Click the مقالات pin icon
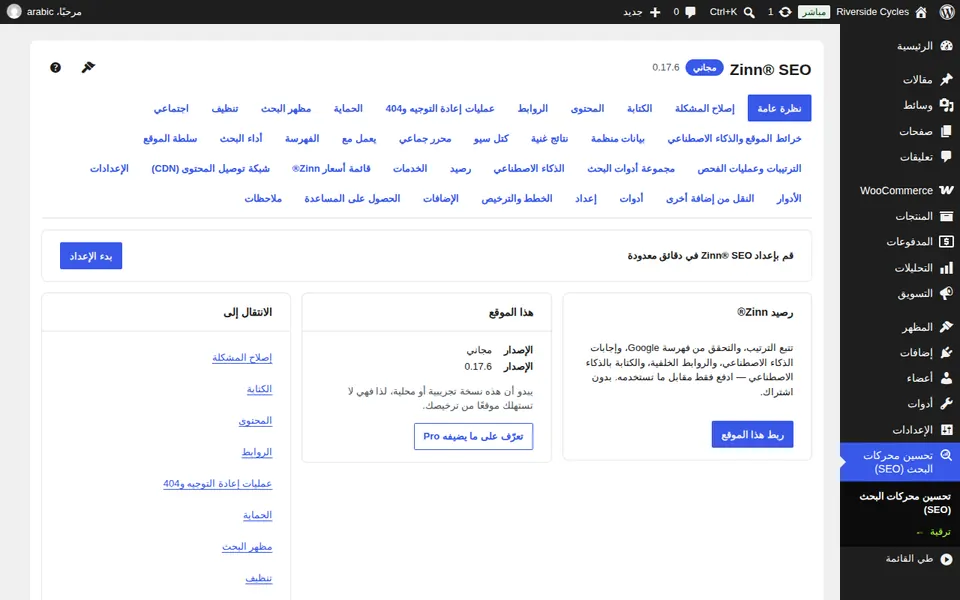 [x=947, y=79]
